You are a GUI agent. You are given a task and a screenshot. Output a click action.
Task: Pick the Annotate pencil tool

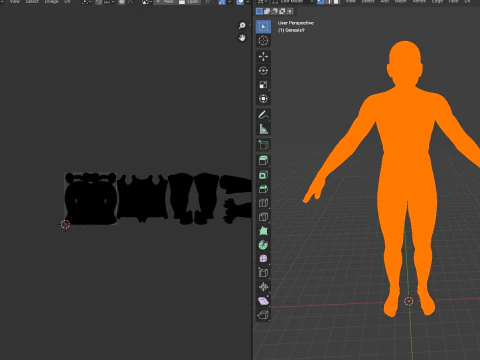[263, 115]
